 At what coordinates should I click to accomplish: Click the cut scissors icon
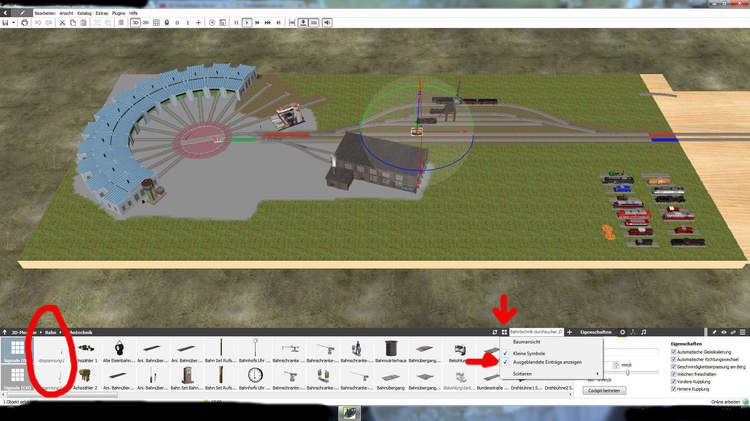(x=62, y=22)
